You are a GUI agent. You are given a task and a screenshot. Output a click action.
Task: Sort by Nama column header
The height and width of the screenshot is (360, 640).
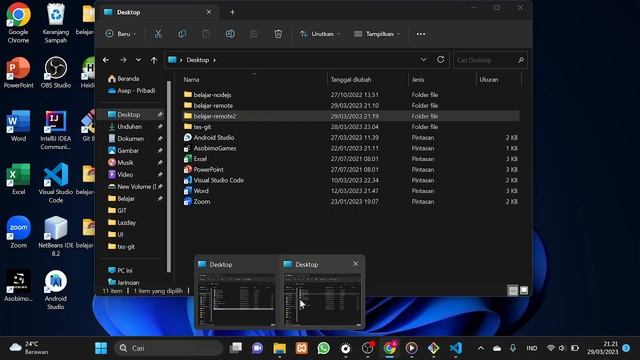pos(191,80)
